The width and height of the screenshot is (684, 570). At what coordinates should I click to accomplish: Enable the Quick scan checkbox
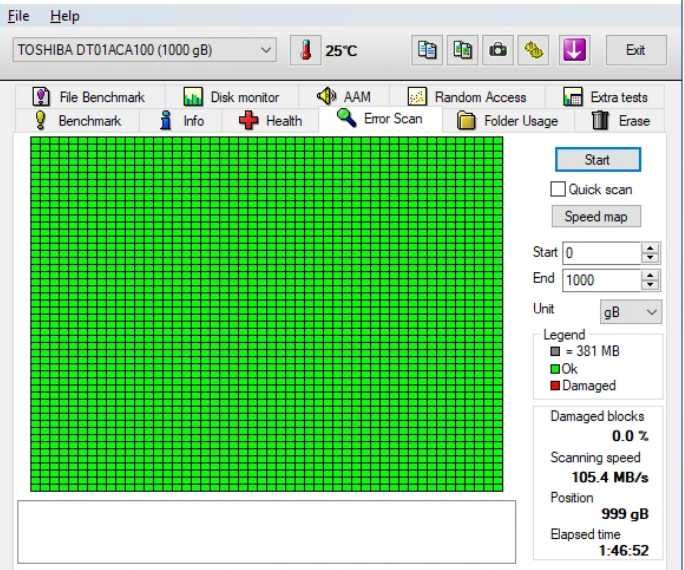coord(558,189)
